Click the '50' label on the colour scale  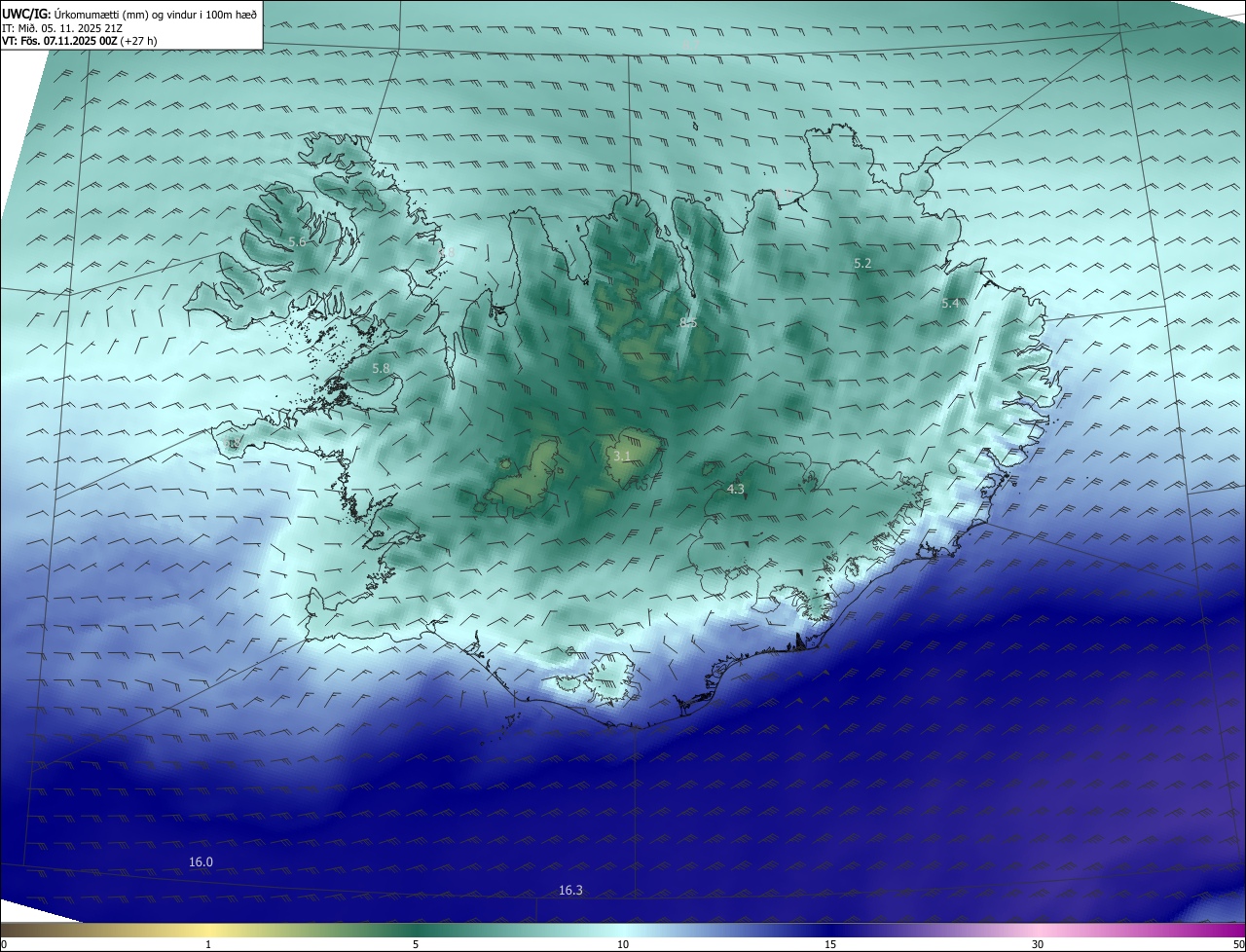tap(1238, 944)
